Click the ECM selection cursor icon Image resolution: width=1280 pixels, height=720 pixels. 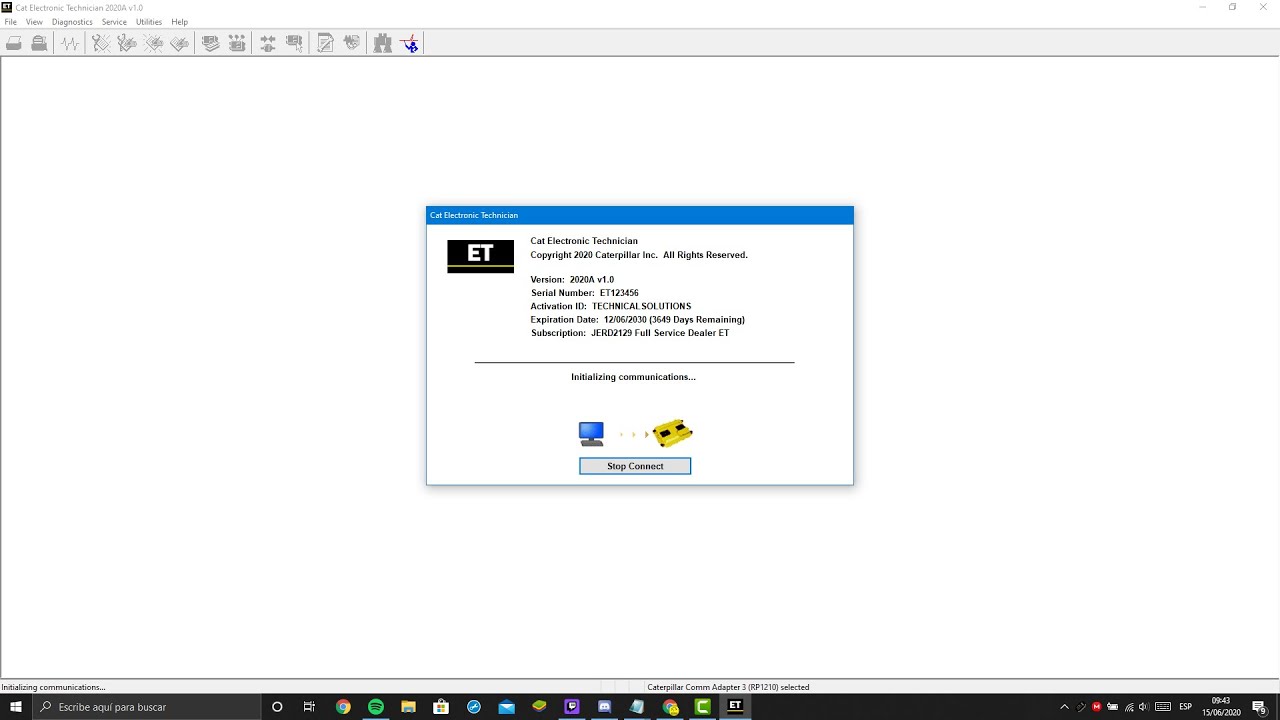tap(294, 43)
